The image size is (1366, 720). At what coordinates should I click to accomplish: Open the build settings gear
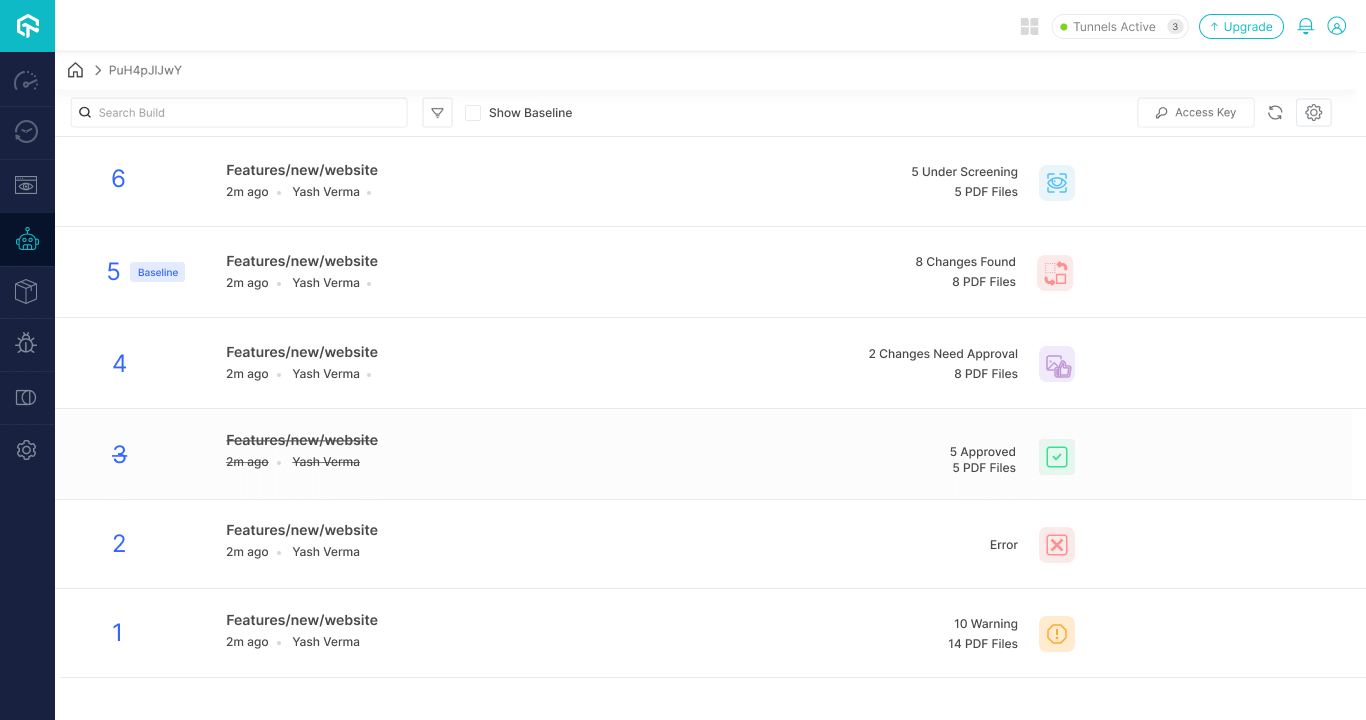(1313, 112)
